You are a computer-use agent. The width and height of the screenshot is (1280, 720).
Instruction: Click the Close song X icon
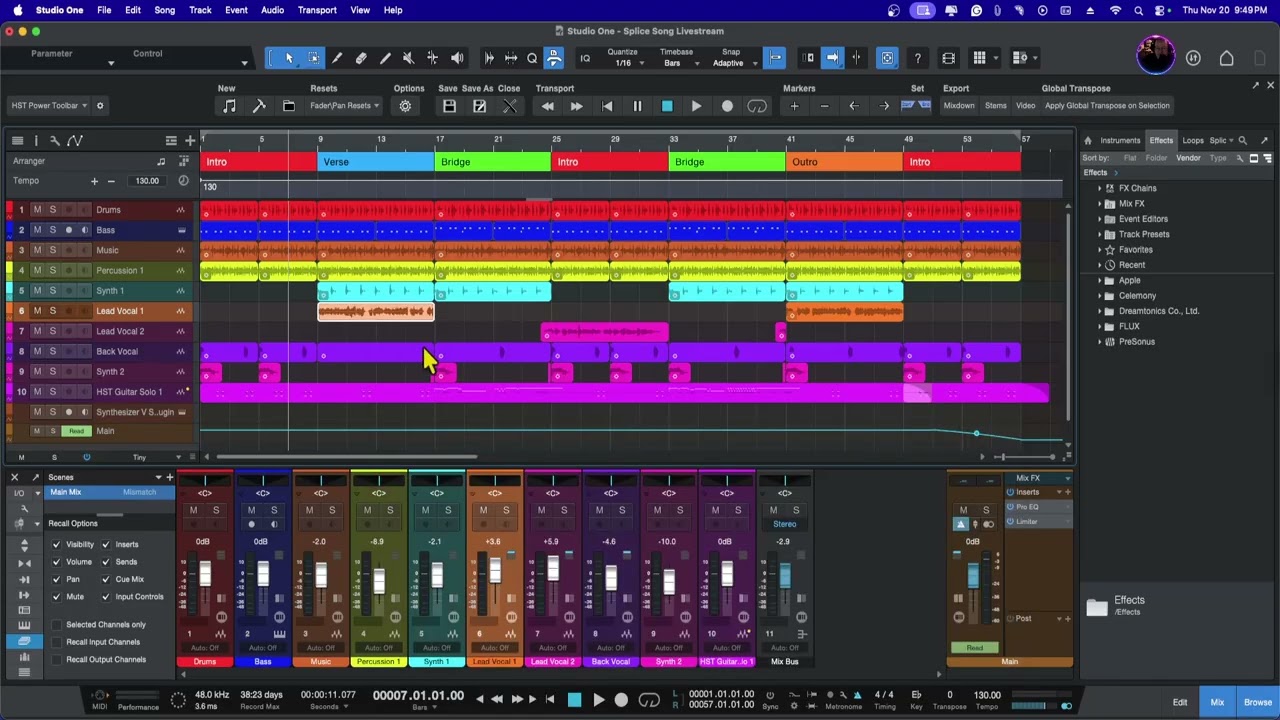(x=509, y=106)
